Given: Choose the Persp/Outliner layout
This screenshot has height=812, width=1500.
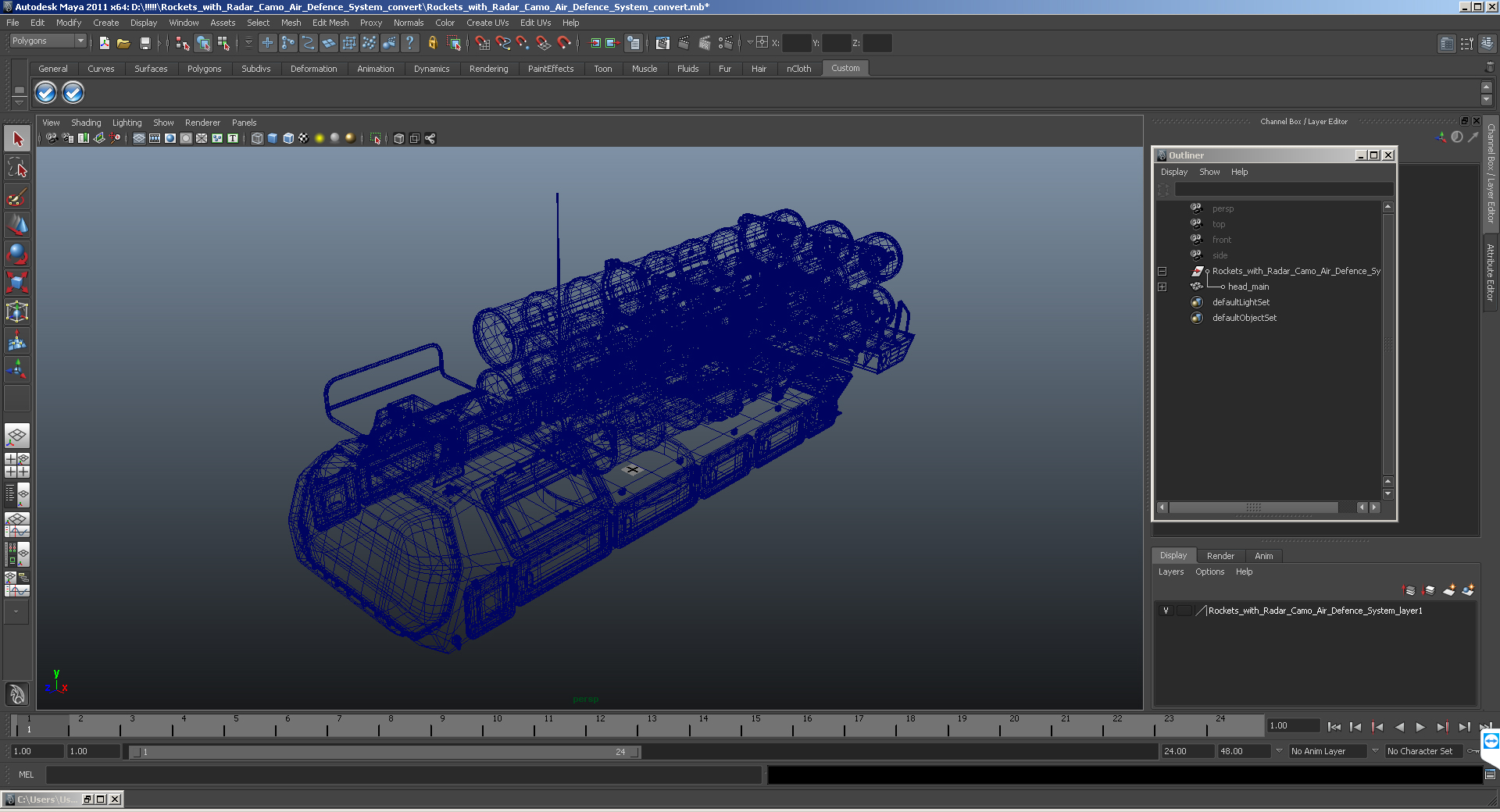Looking at the screenshot, I should [17, 495].
